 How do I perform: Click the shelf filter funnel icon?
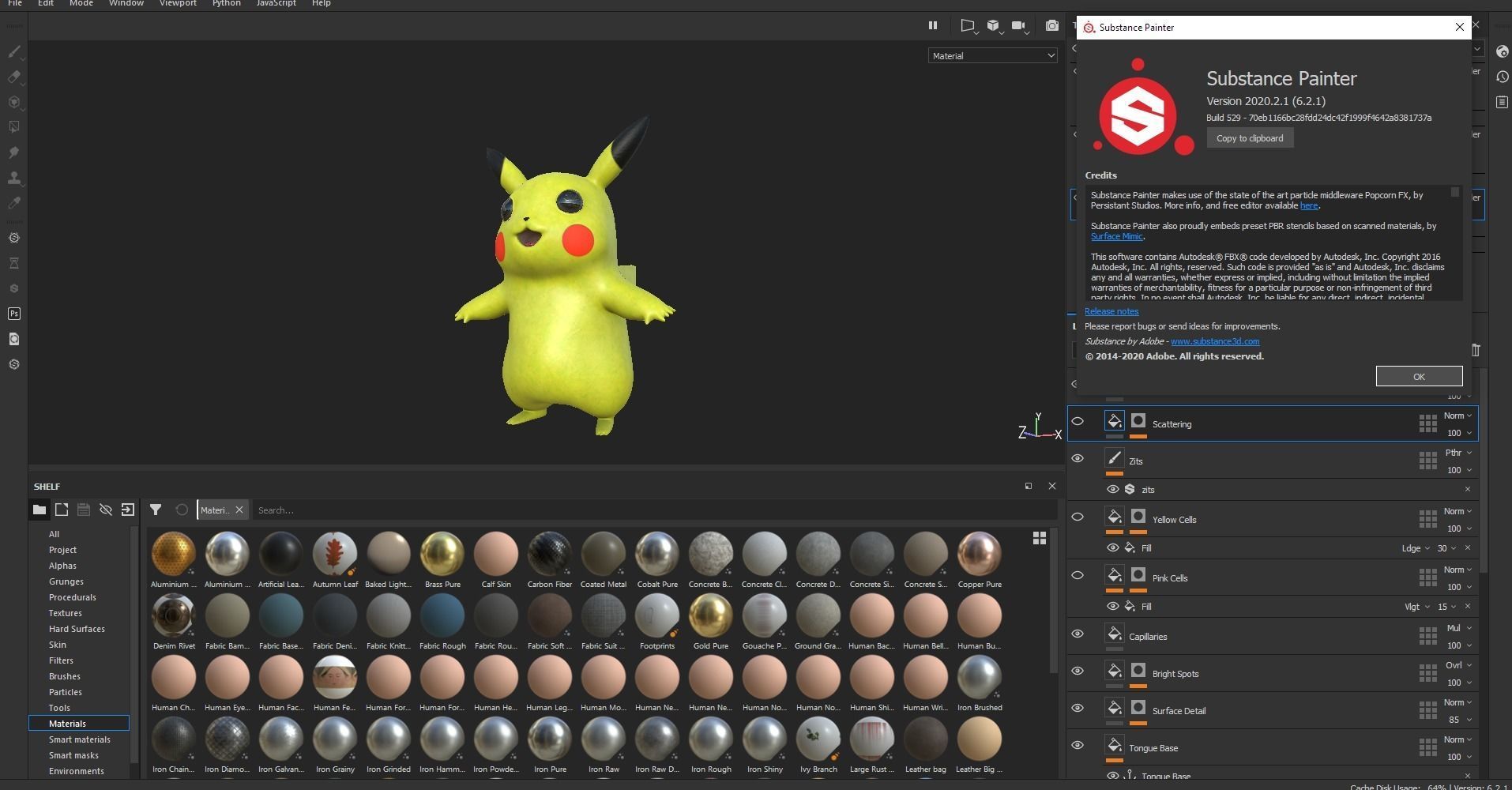click(156, 510)
